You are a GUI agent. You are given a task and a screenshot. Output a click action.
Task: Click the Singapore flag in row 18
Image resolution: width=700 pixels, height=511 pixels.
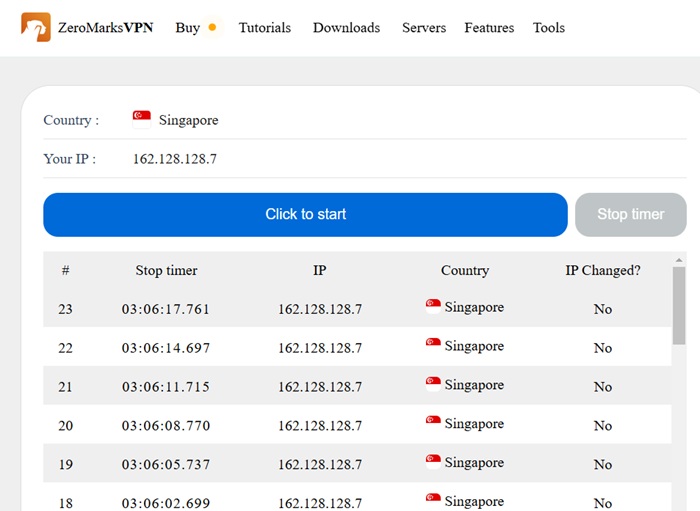click(433, 501)
